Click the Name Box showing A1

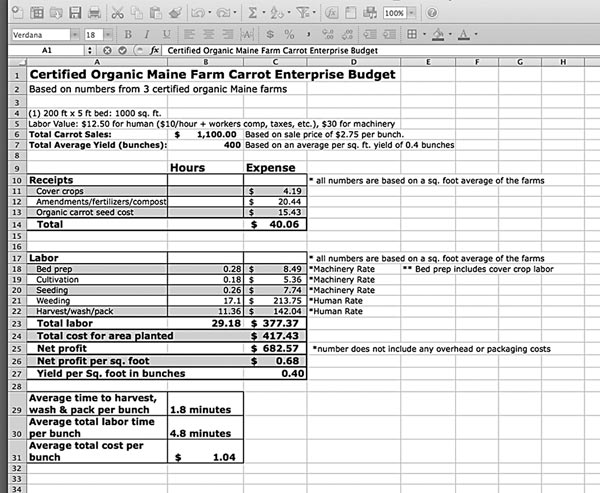pyautogui.click(x=47, y=51)
